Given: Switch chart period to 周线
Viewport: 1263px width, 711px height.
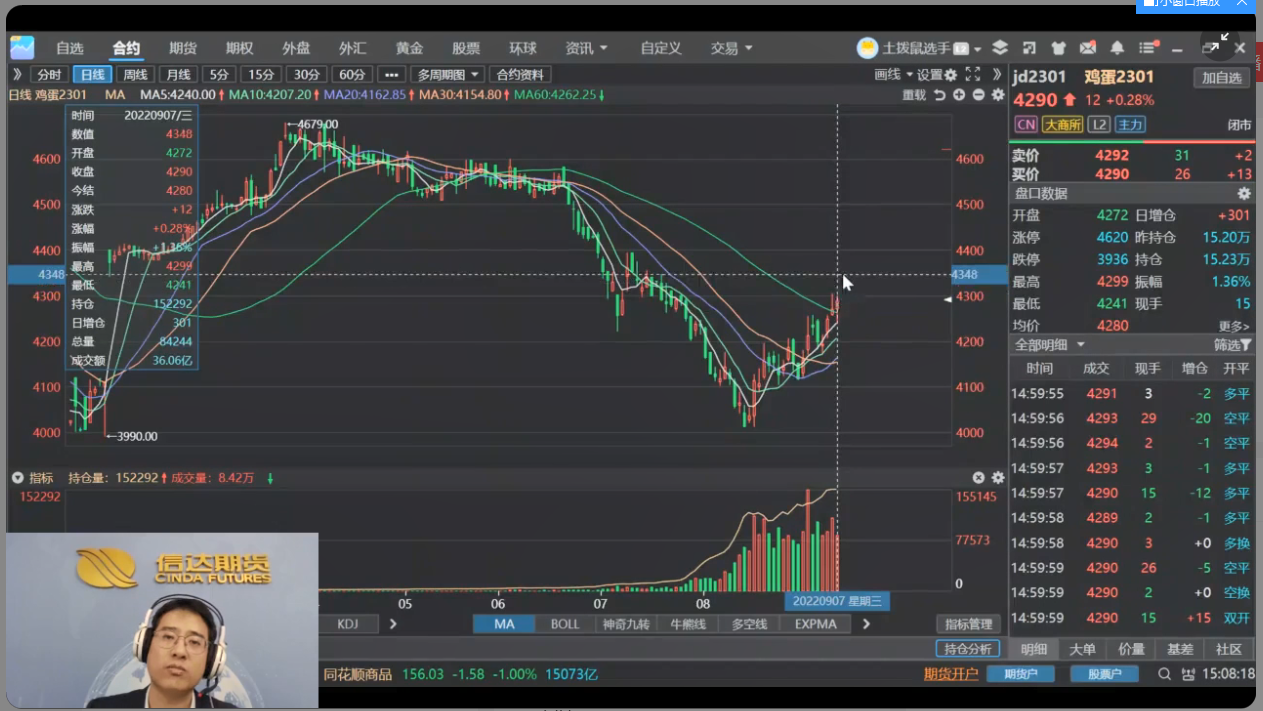Looking at the screenshot, I should click(x=135, y=74).
